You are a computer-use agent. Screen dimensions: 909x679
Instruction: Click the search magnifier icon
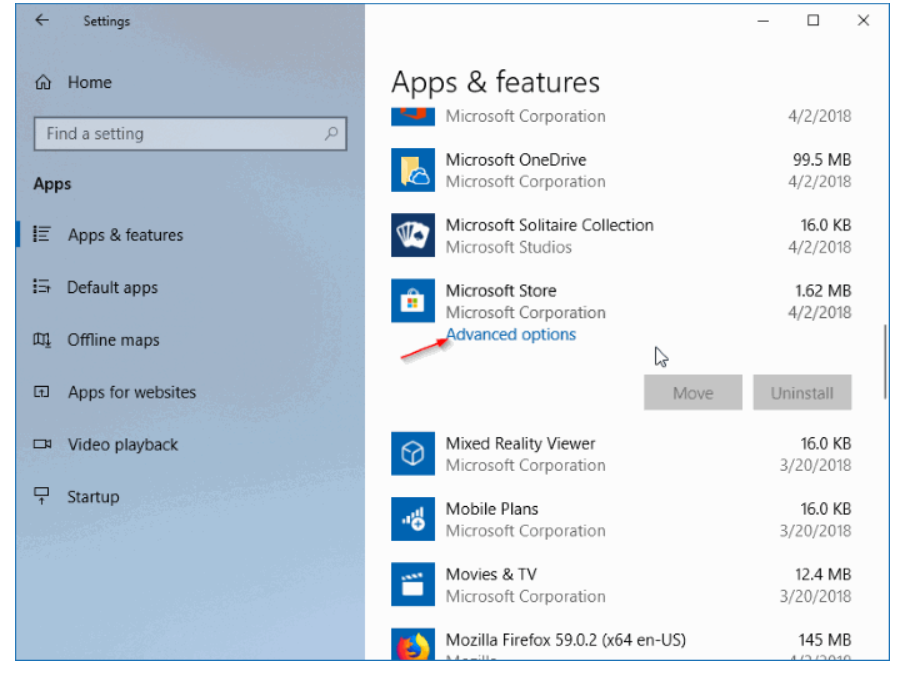331,133
